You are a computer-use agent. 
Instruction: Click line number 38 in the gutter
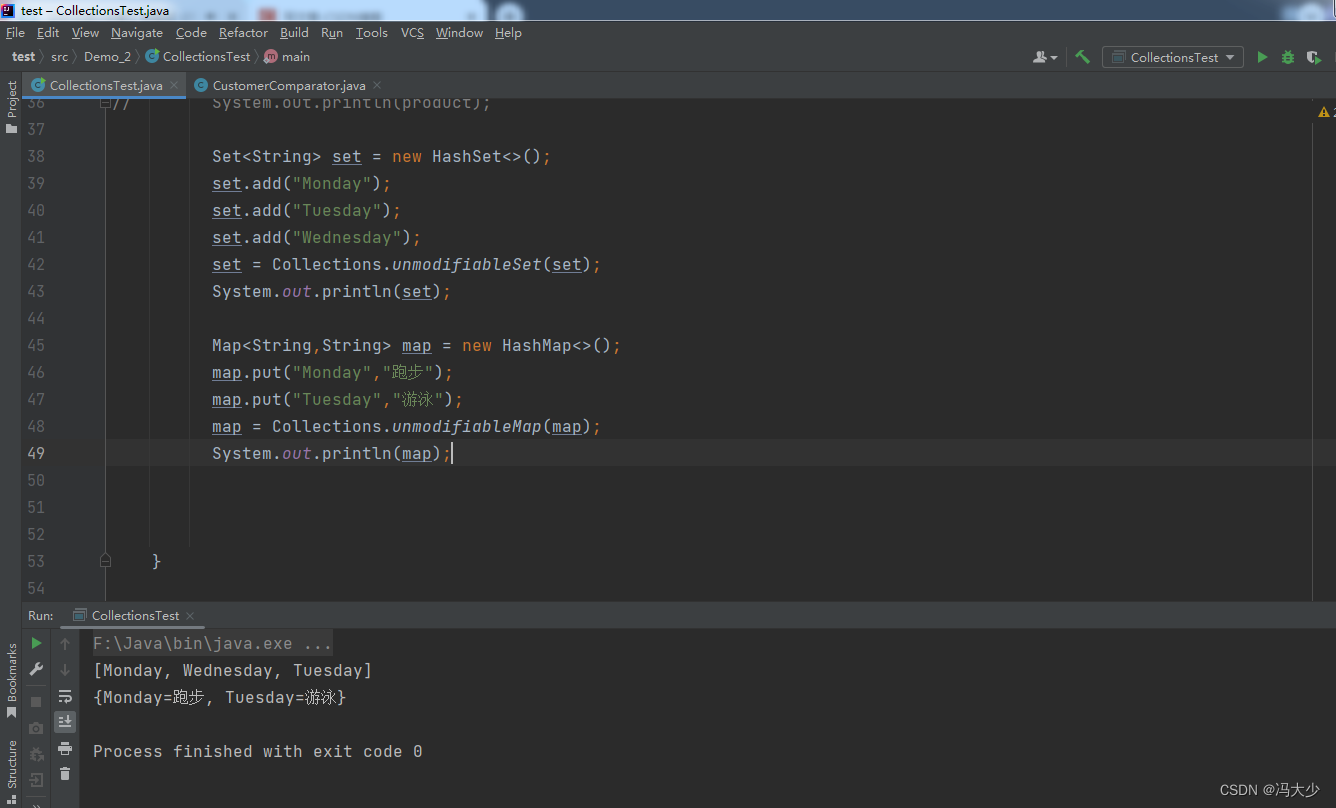coord(36,156)
